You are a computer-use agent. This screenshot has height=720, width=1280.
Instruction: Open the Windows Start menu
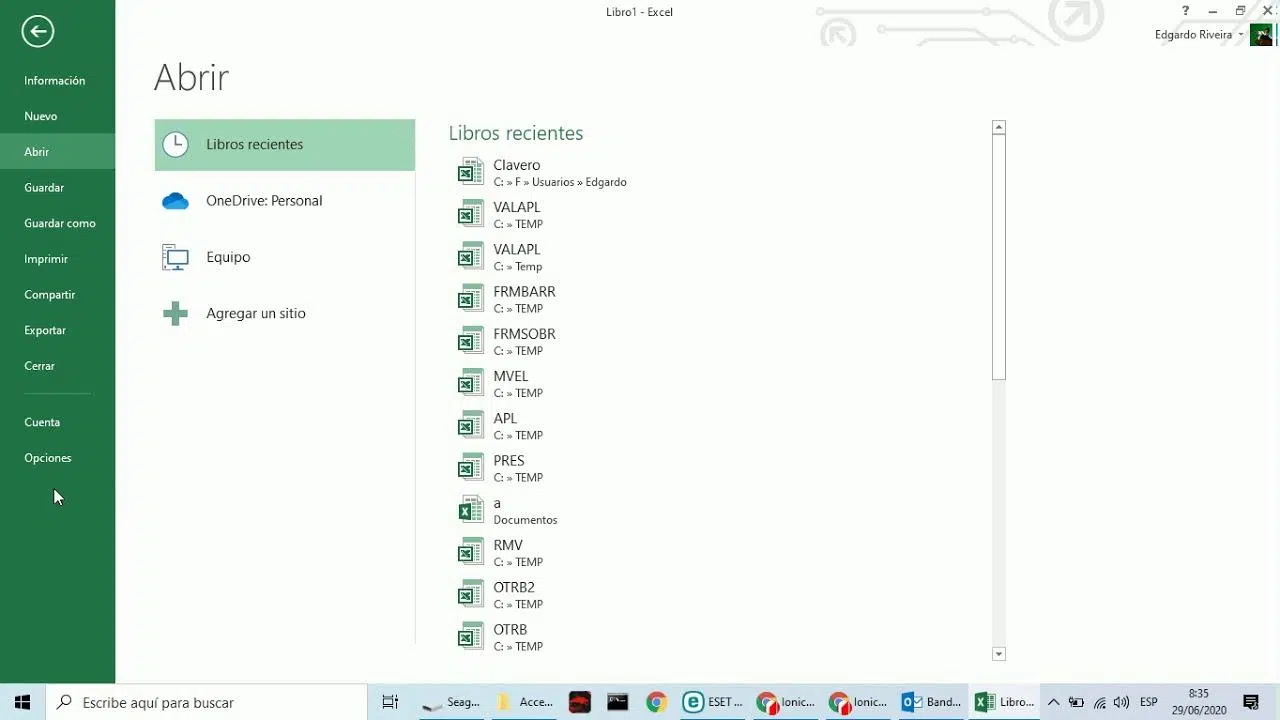click(x=22, y=702)
